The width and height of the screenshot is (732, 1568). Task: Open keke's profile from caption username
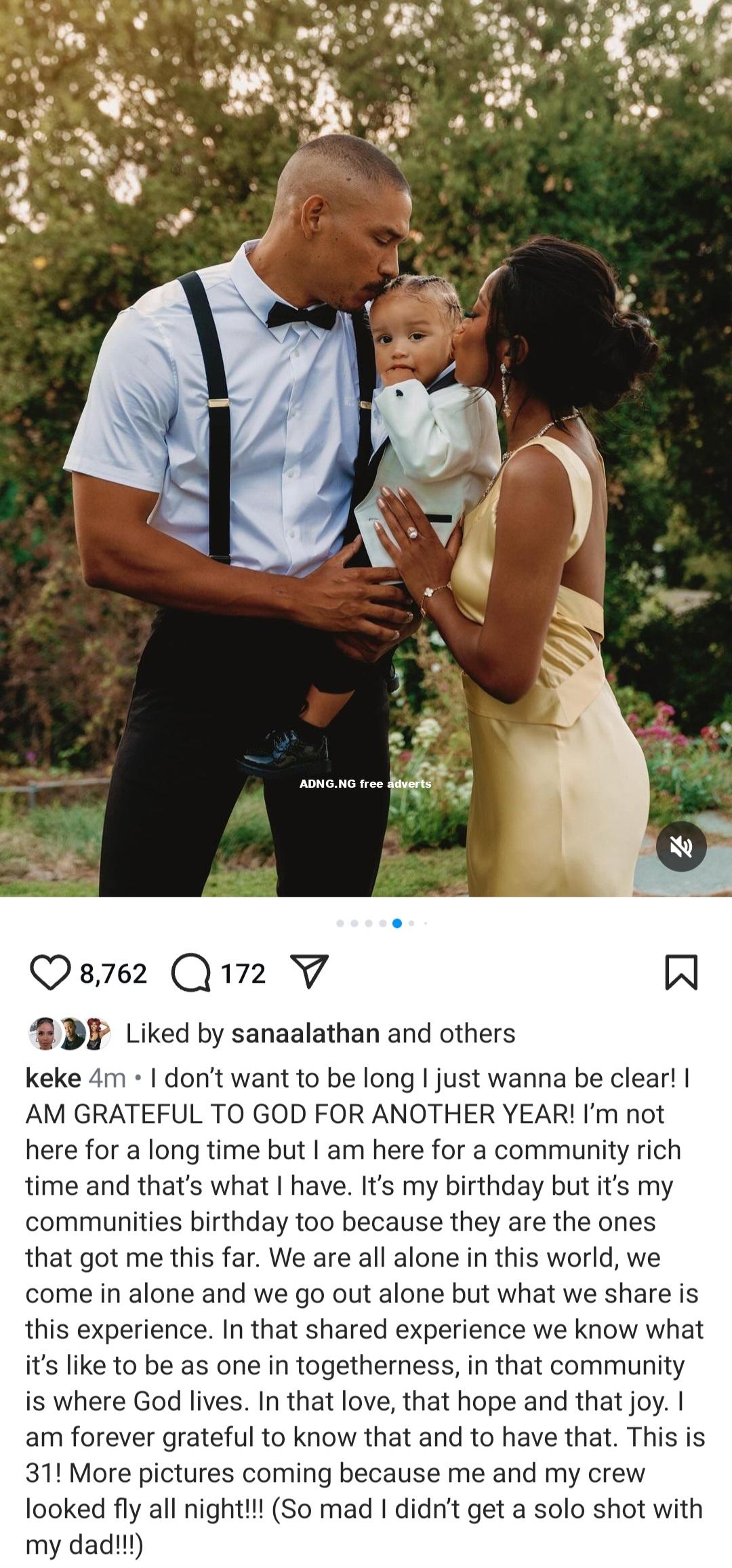[53, 1078]
